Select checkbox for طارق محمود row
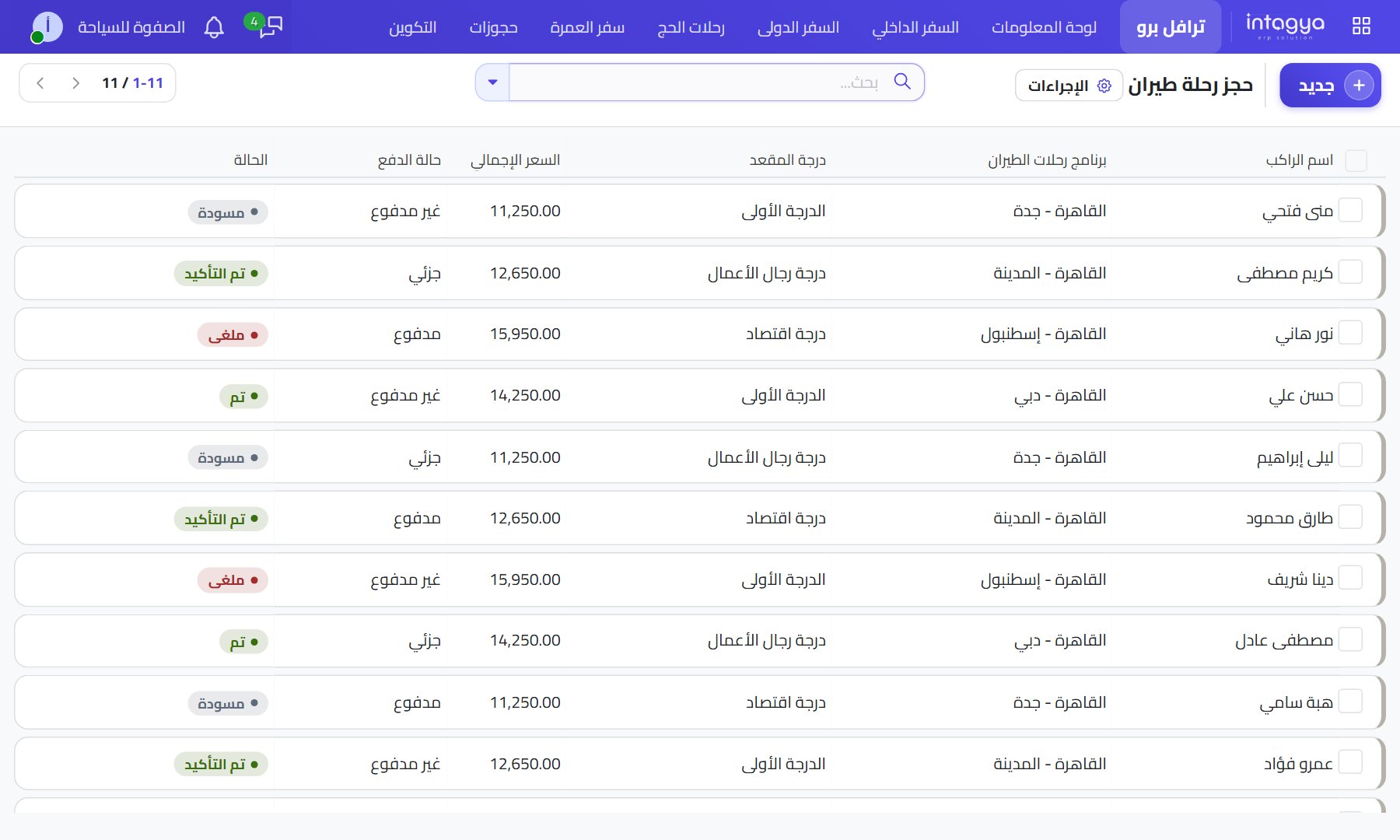 click(1351, 516)
